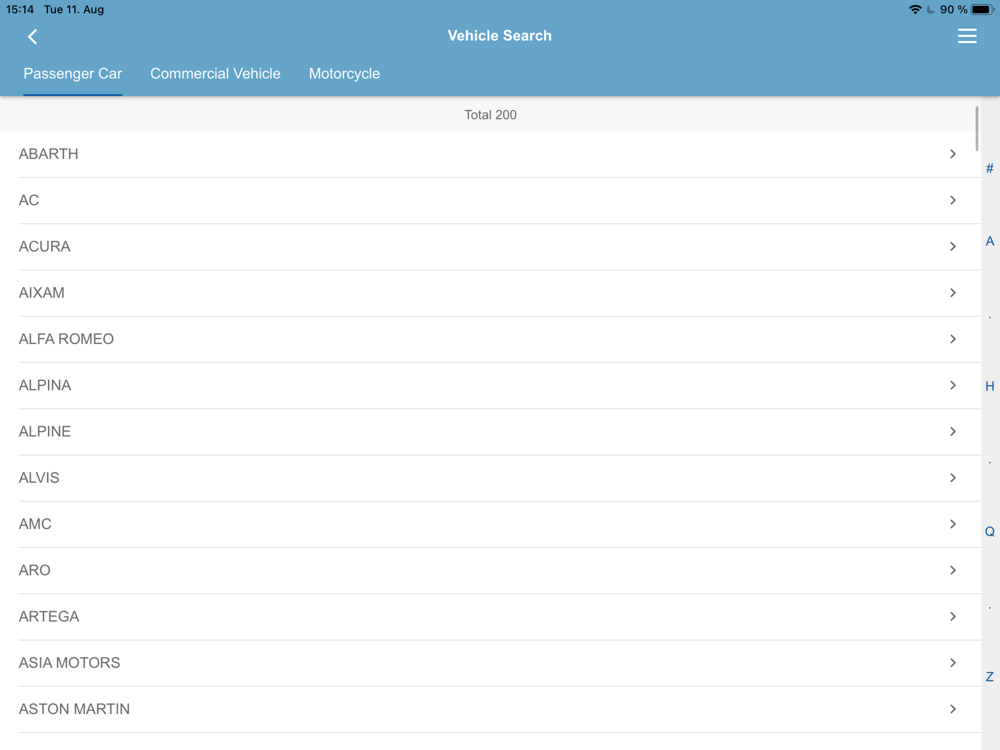The width and height of the screenshot is (1000, 750).
Task: Jump to # in the index sidebar
Action: pyautogui.click(x=990, y=168)
